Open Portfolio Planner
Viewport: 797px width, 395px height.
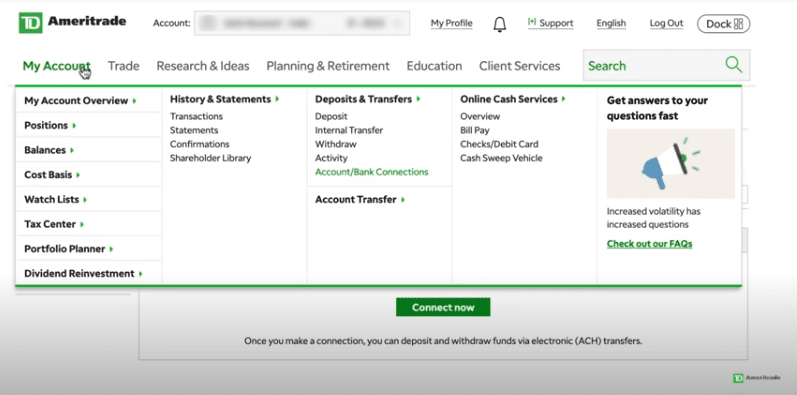(x=69, y=249)
